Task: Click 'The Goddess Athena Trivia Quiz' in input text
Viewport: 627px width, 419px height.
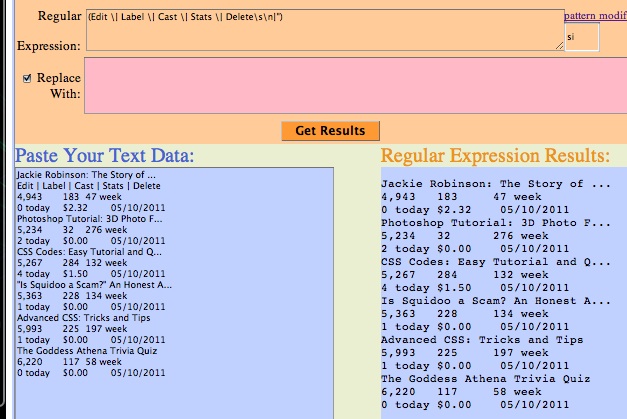Action: click(x=86, y=350)
